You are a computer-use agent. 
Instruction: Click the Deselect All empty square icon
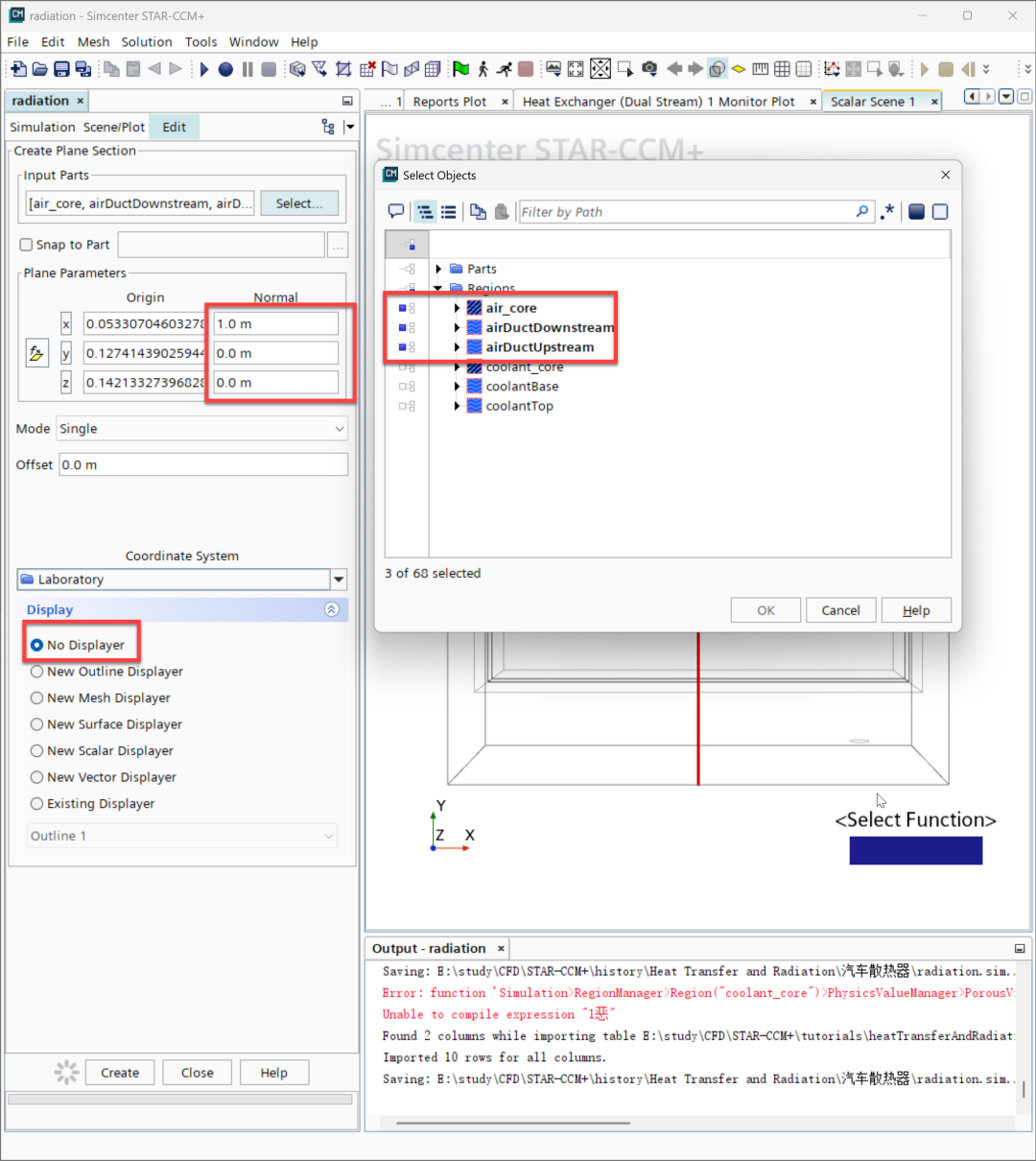[940, 212]
